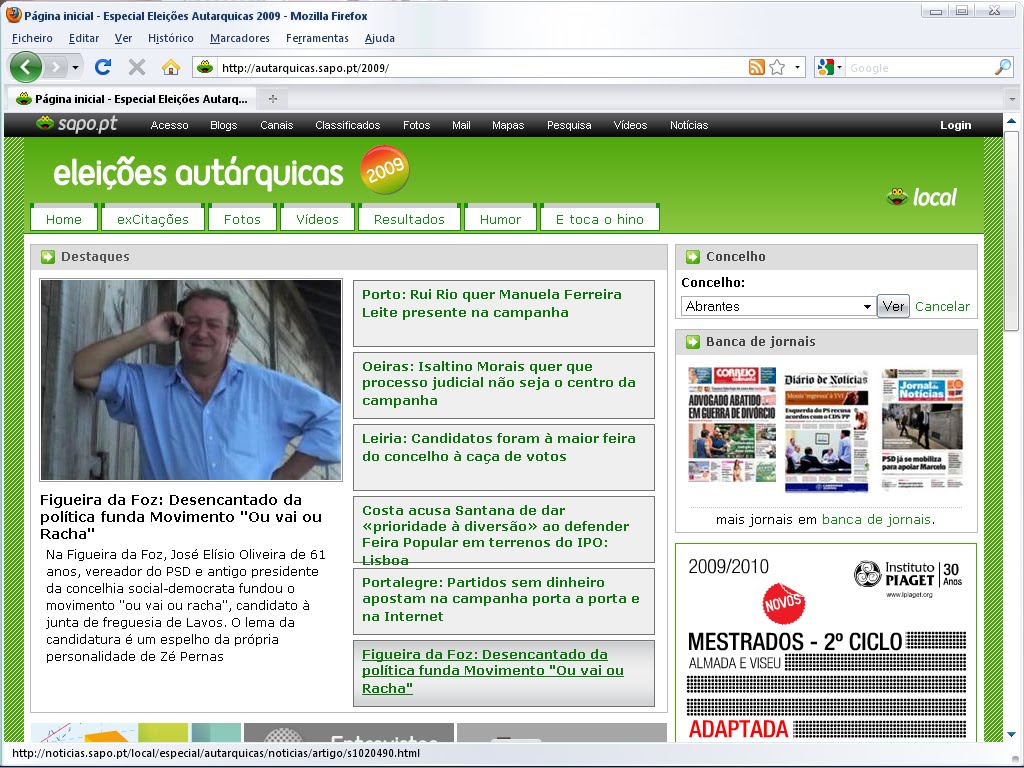Select the Home site tab

[x=63, y=219]
